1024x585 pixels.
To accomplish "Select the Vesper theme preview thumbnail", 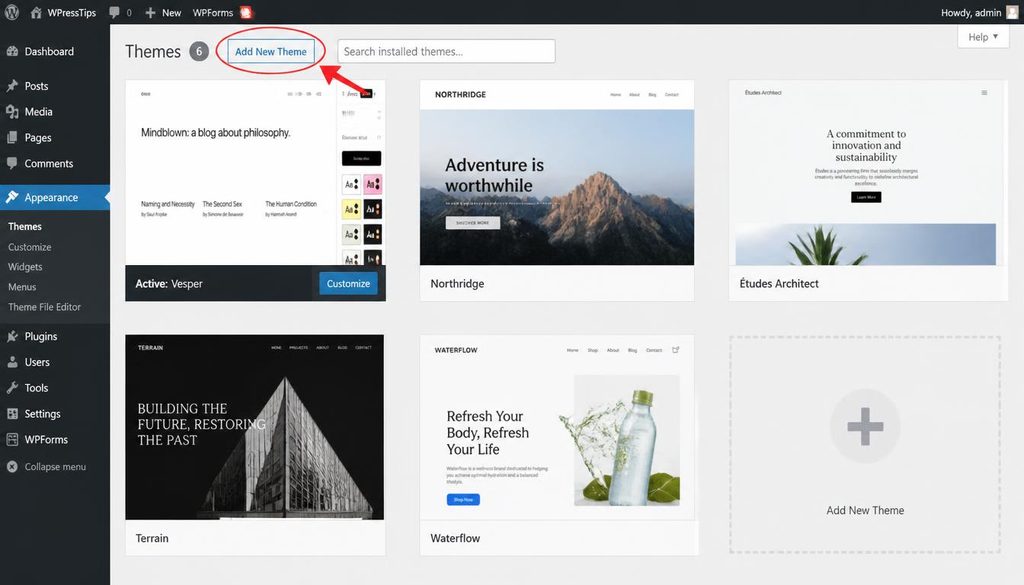I will tap(255, 172).
